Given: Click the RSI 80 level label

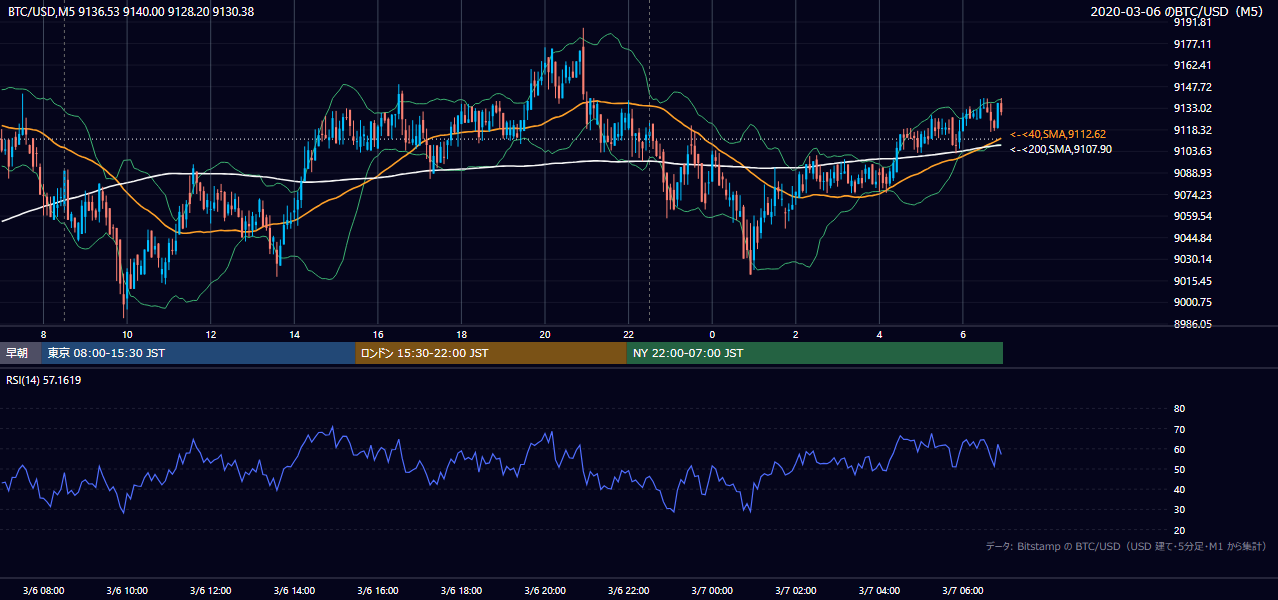Looking at the screenshot, I should [x=1179, y=409].
